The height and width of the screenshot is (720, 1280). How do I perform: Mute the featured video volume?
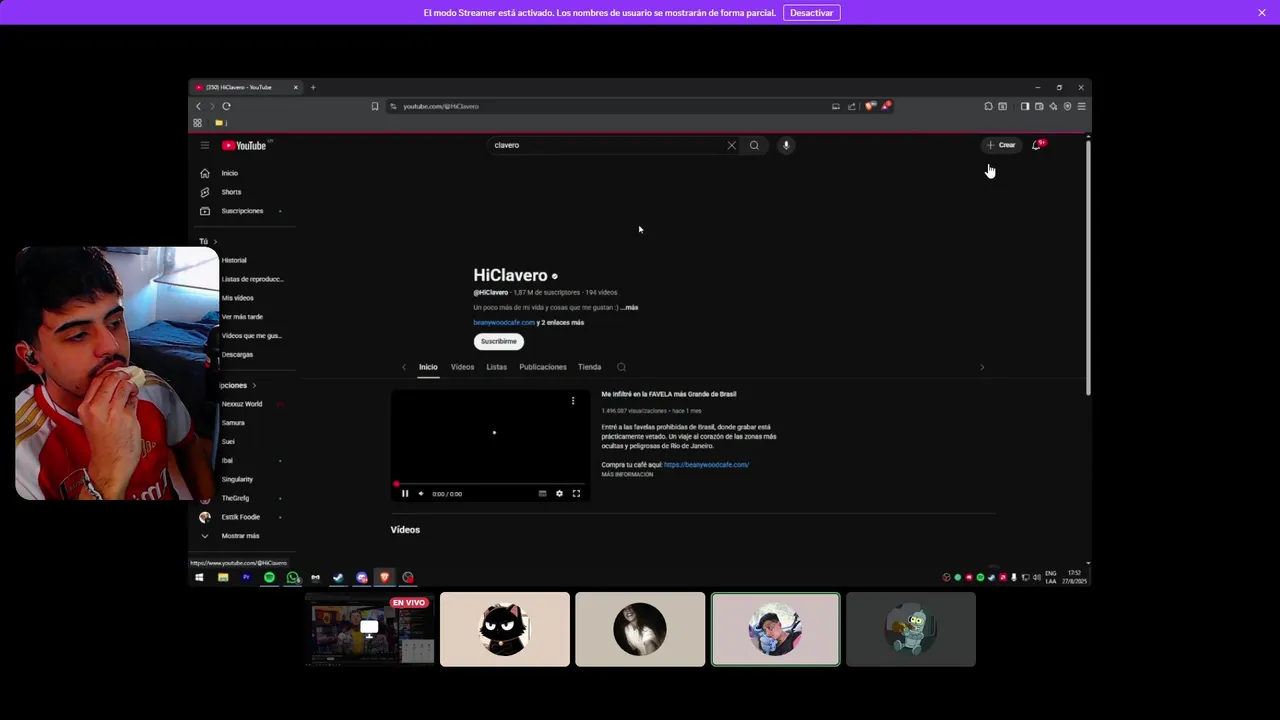421,493
